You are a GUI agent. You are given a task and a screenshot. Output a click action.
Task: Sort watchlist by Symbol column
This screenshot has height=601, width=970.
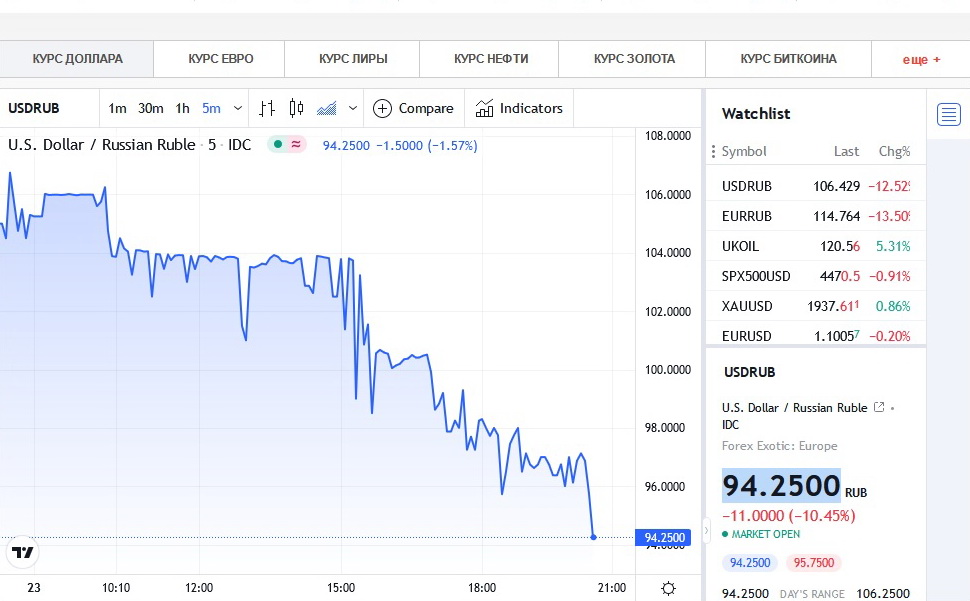[x=744, y=151]
